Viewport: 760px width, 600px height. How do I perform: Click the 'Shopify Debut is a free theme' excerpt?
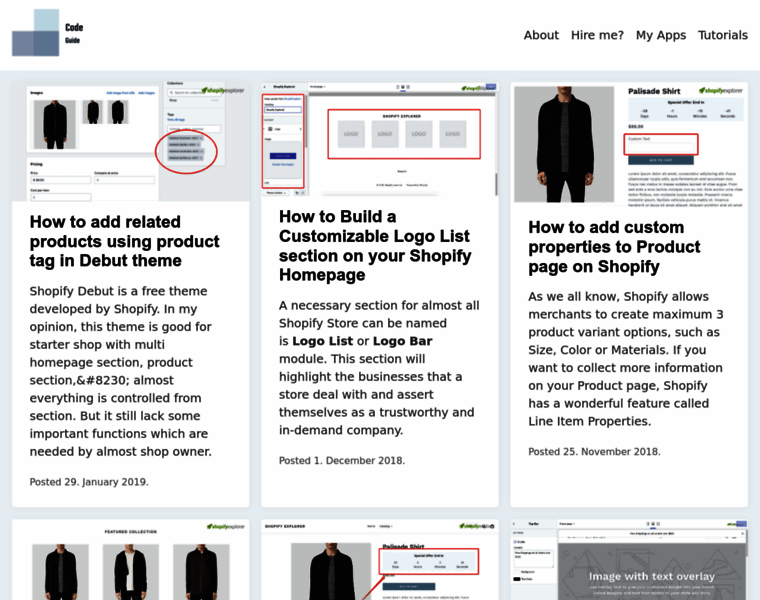(x=121, y=371)
